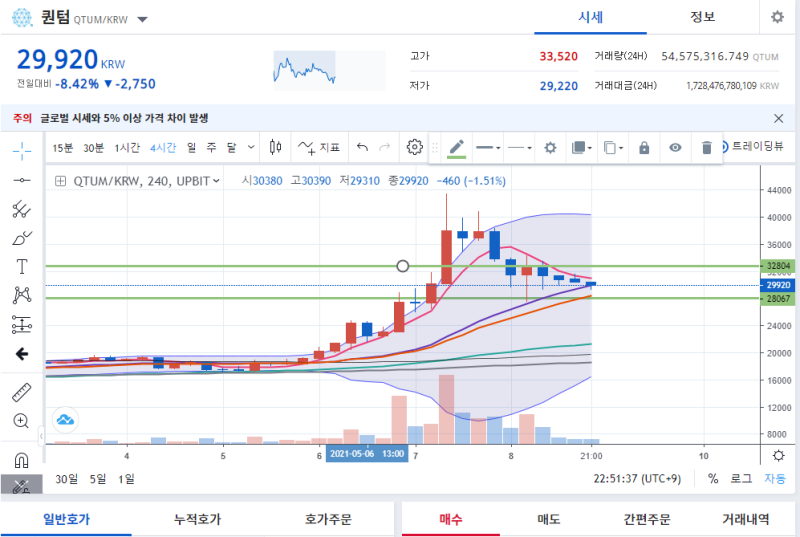Viewport: 800px width, 537px height.
Task: Open the forecasting and measurement tools
Action: click(x=21, y=324)
